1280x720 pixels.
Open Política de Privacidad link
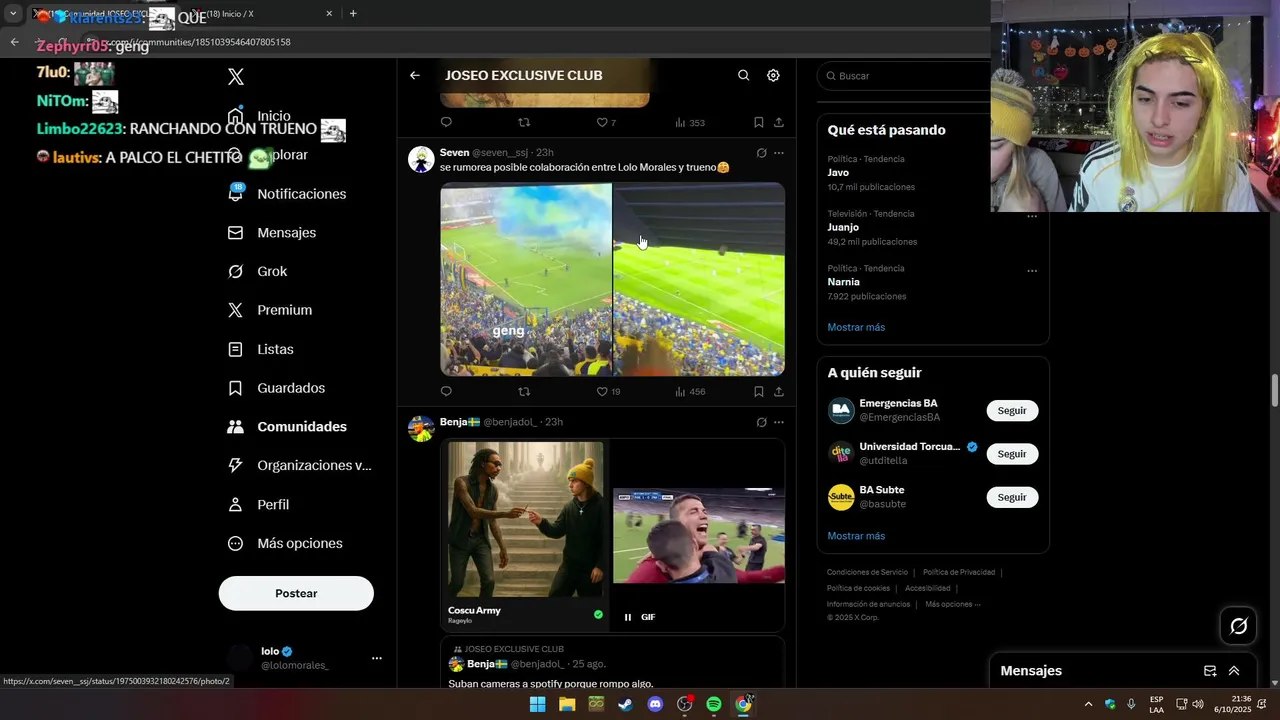959,572
